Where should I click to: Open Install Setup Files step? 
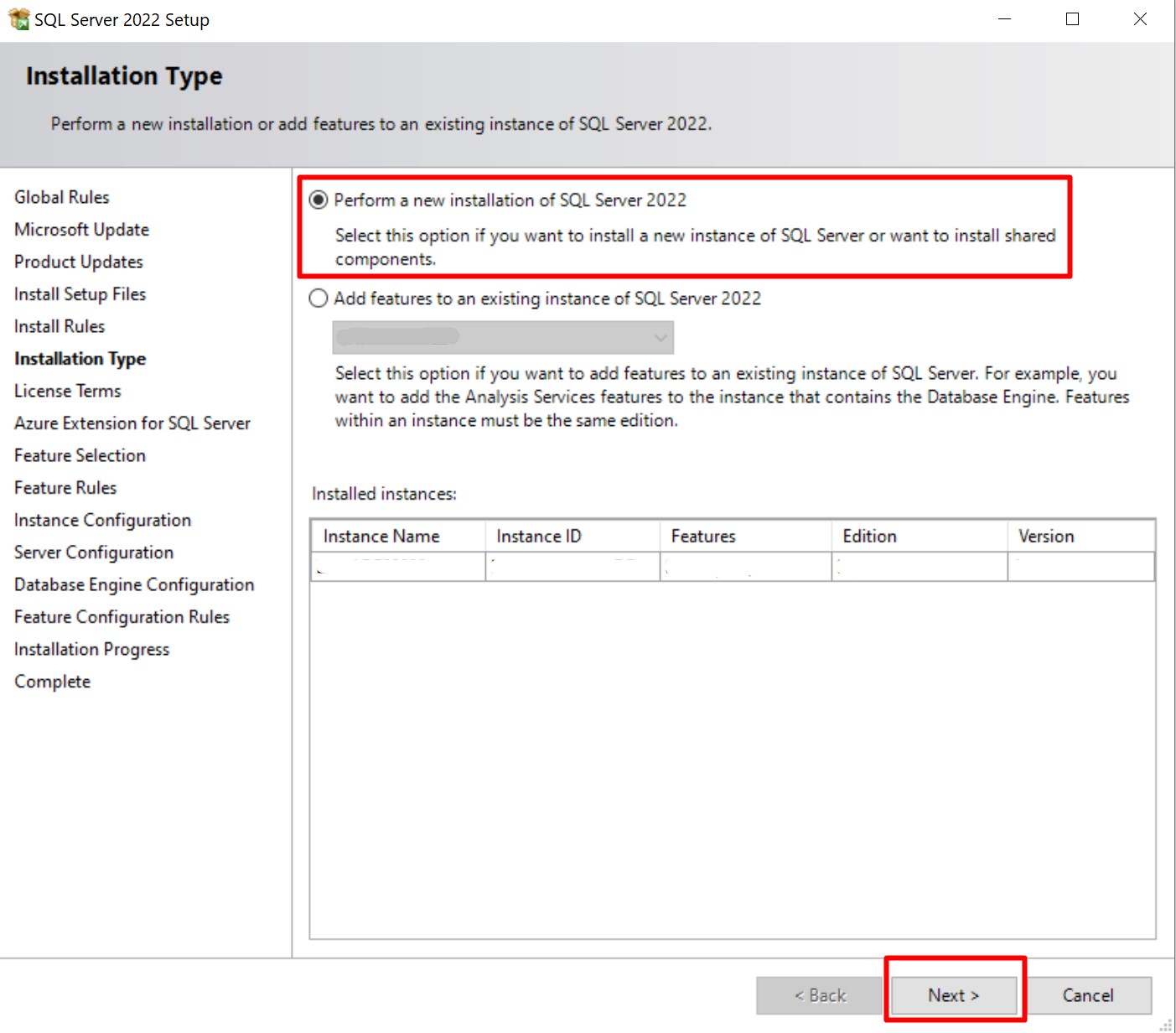[80, 294]
